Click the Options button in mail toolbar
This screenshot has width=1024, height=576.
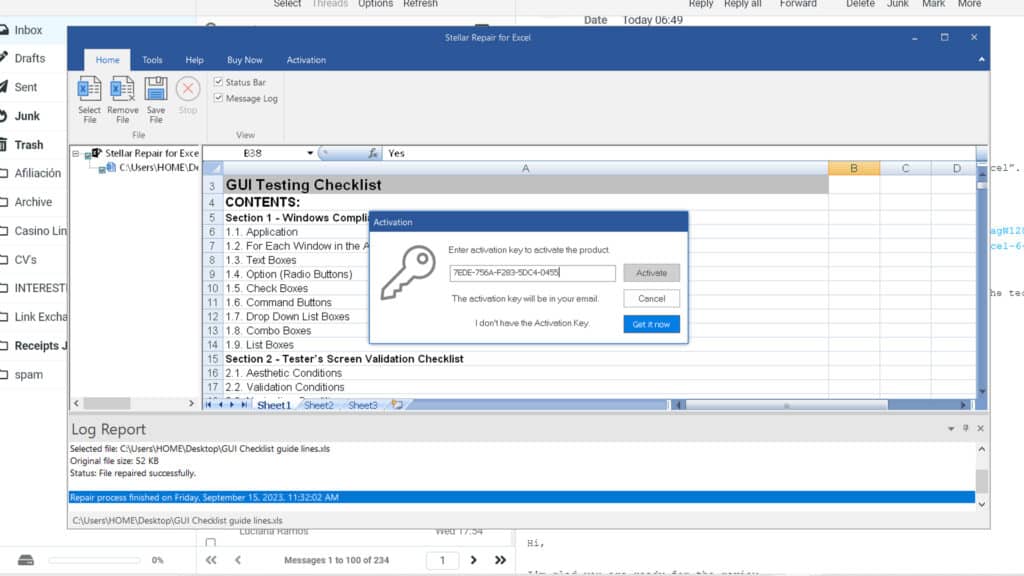click(375, 4)
